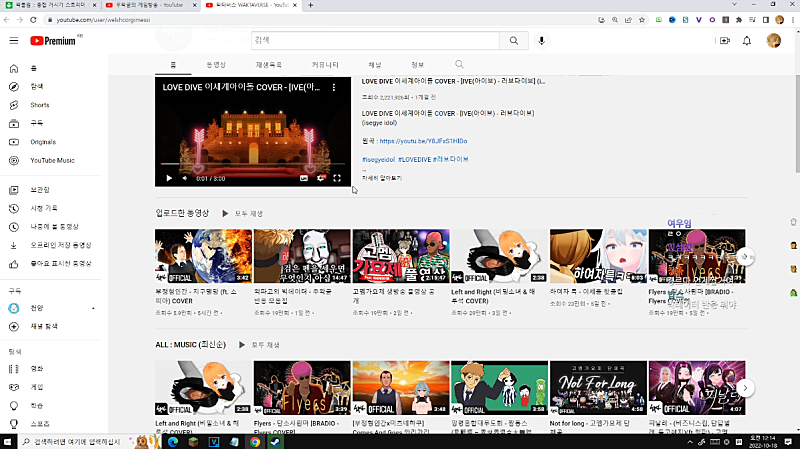Open the Earth fire 3:42 thumbnail

(x=203, y=256)
